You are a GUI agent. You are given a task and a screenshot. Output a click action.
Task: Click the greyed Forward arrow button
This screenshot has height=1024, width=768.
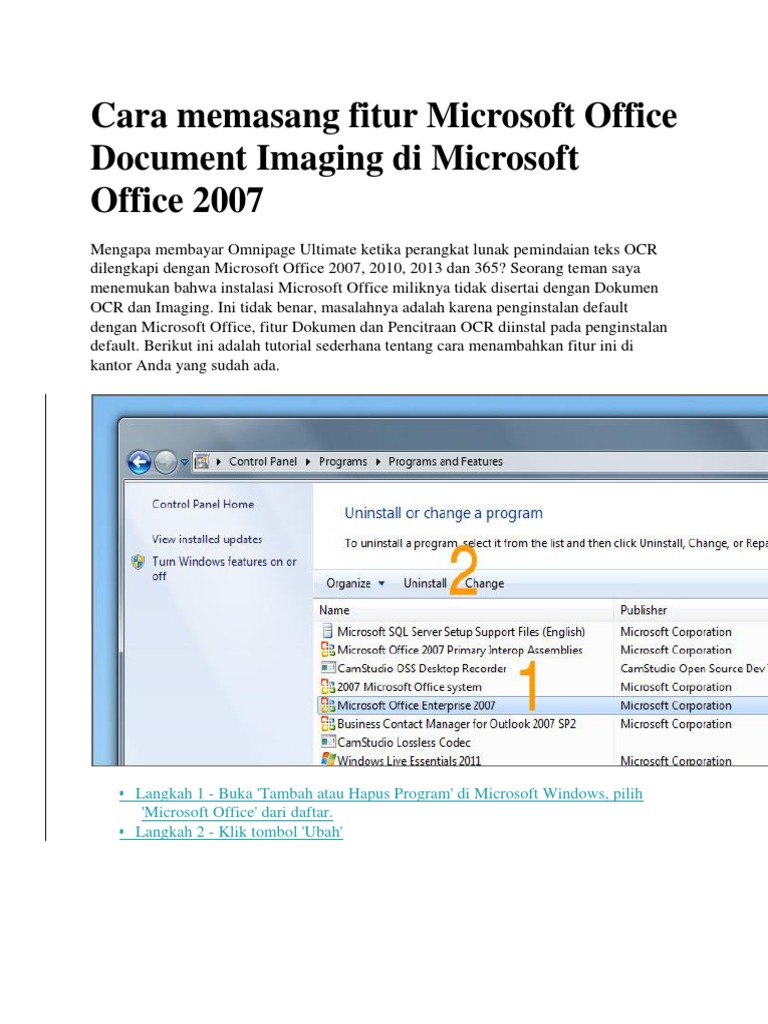(x=166, y=462)
